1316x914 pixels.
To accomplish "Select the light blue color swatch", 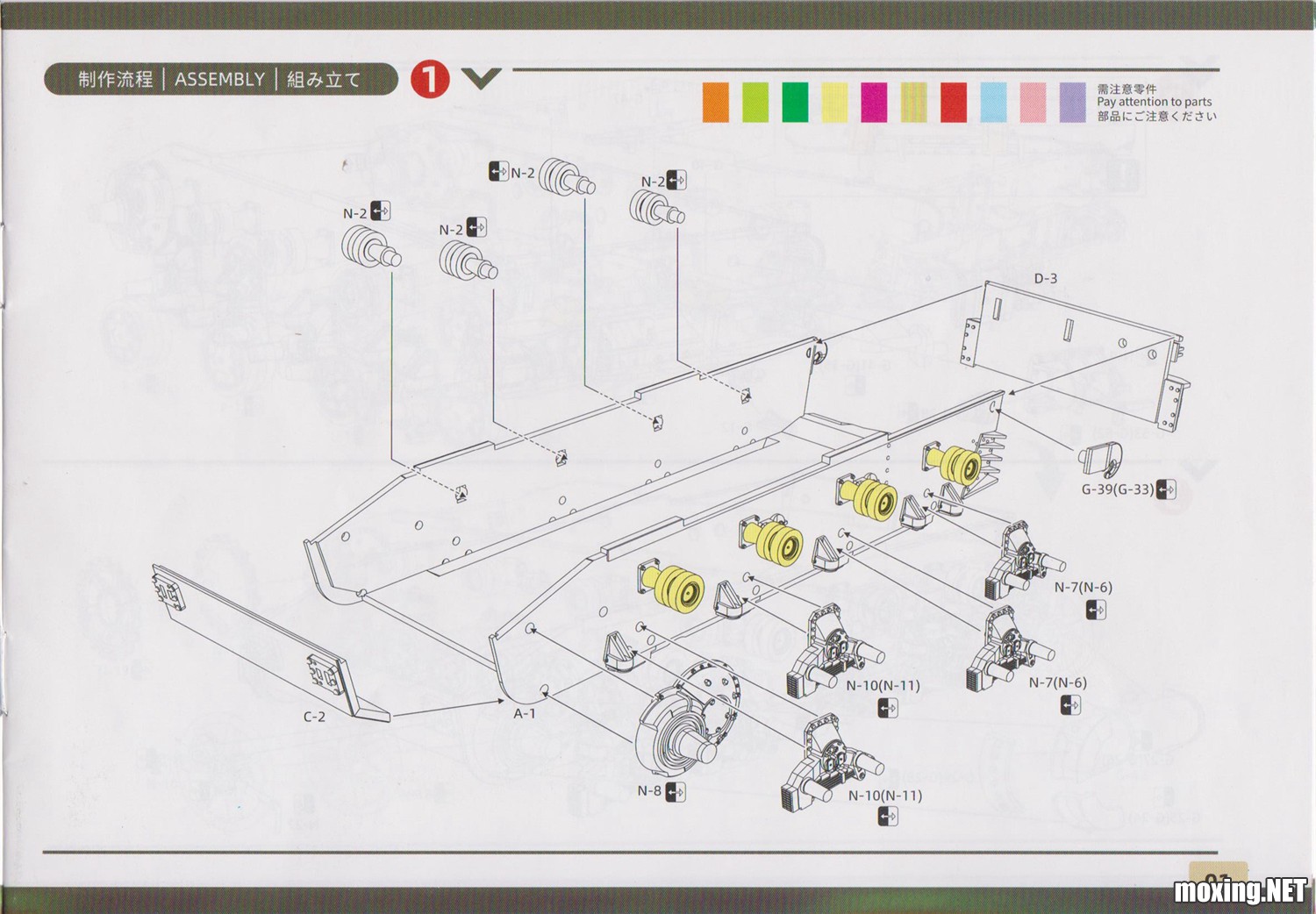I will tap(993, 102).
